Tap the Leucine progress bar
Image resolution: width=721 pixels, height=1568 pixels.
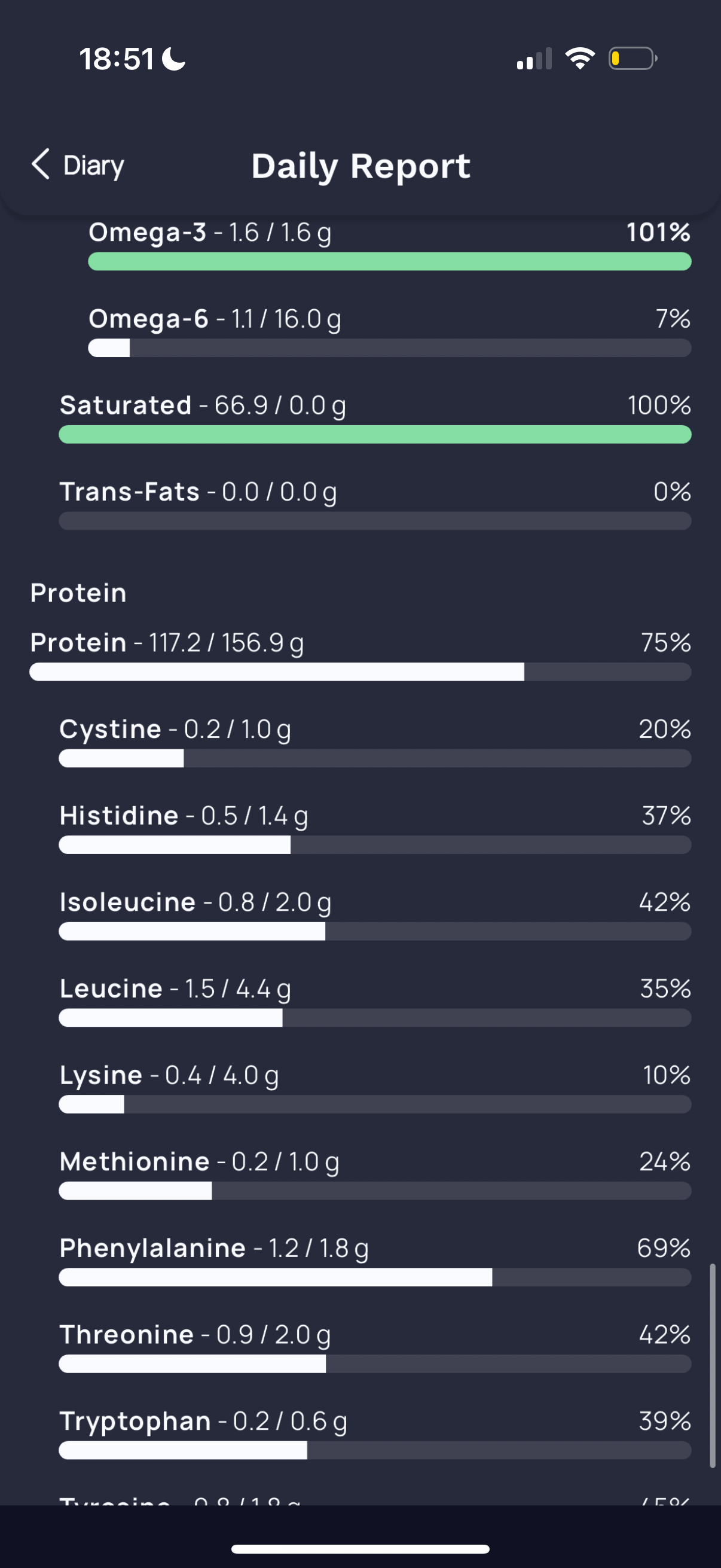pyautogui.click(x=375, y=1018)
